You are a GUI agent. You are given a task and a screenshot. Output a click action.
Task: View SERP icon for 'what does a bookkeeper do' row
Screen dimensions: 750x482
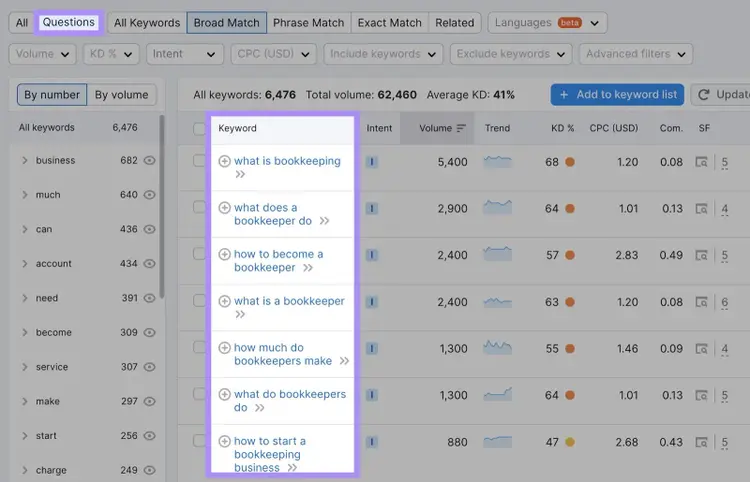point(701,209)
